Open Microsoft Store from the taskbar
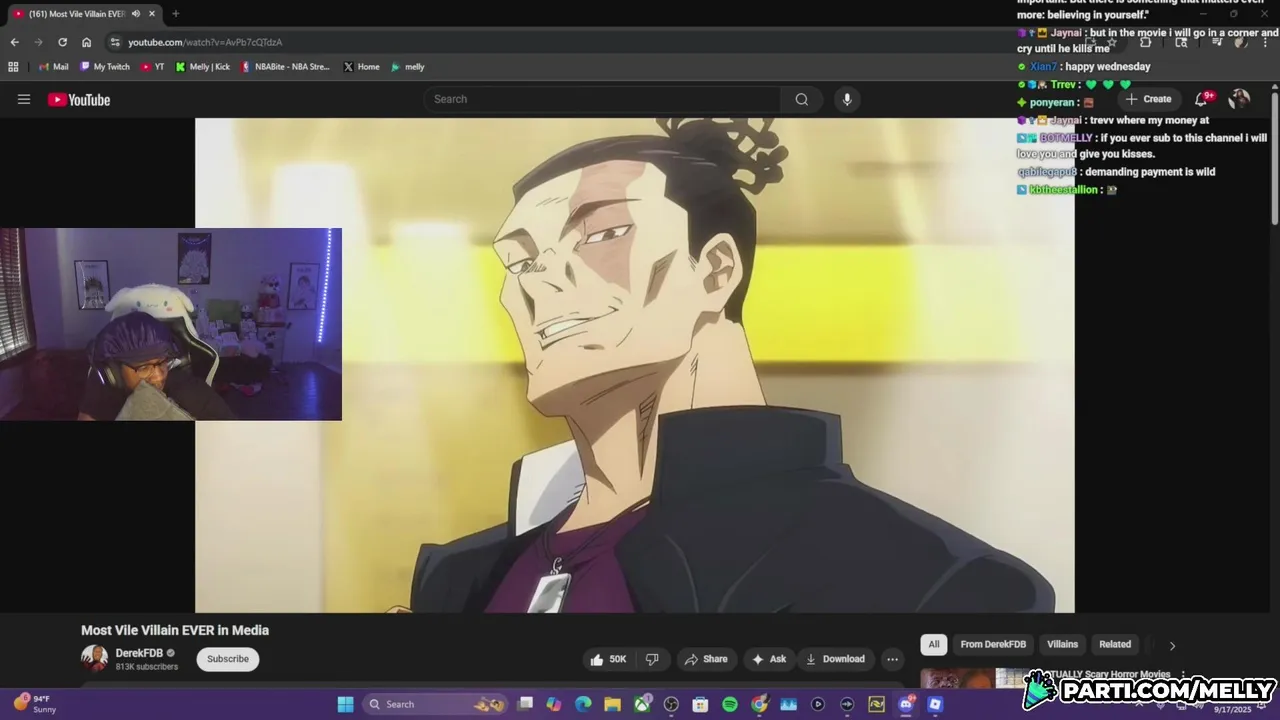 pyautogui.click(x=700, y=704)
